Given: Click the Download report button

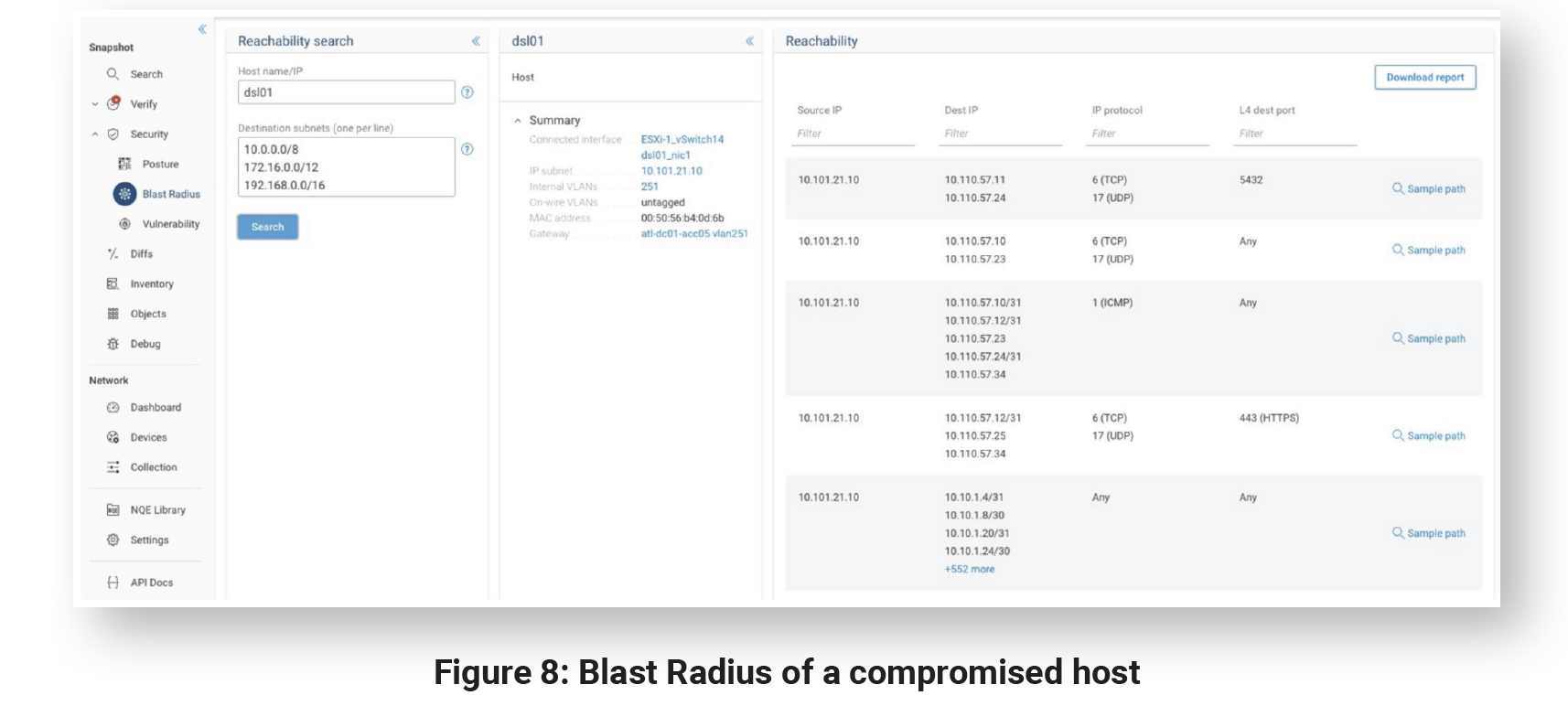Looking at the screenshot, I should tap(1424, 78).
